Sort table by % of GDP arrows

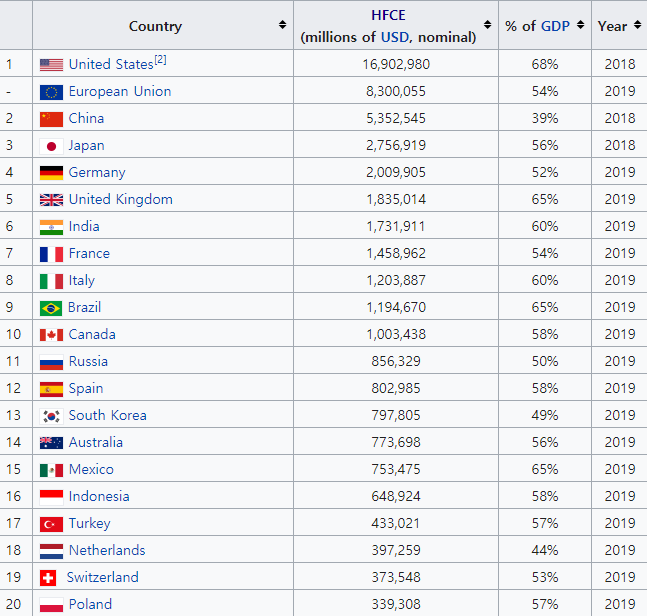pyautogui.click(x=580, y=26)
